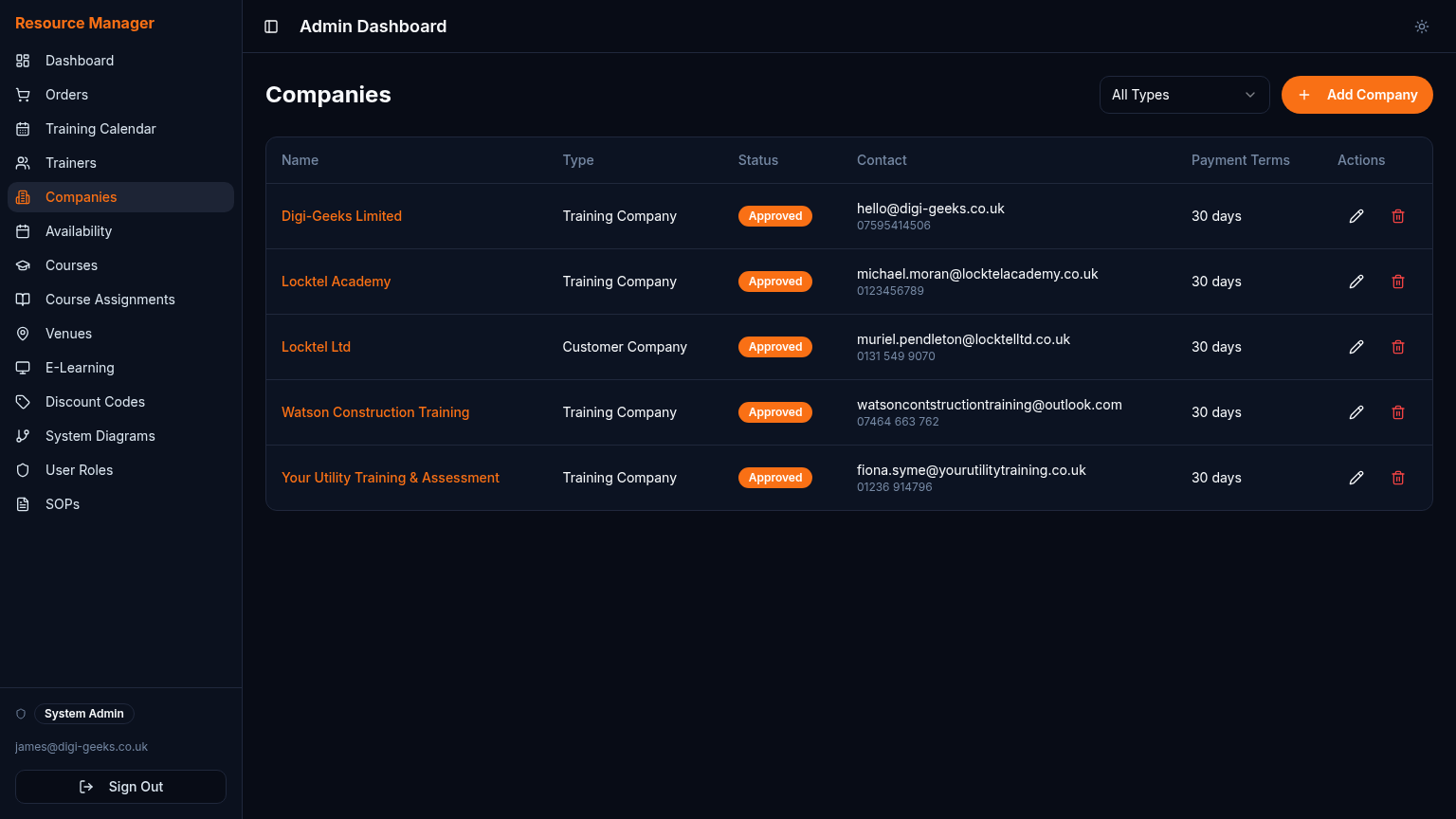Image resolution: width=1456 pixels, height=819 pixels.
Task: Select Companies in the sidebar
Action: point(120,197)
